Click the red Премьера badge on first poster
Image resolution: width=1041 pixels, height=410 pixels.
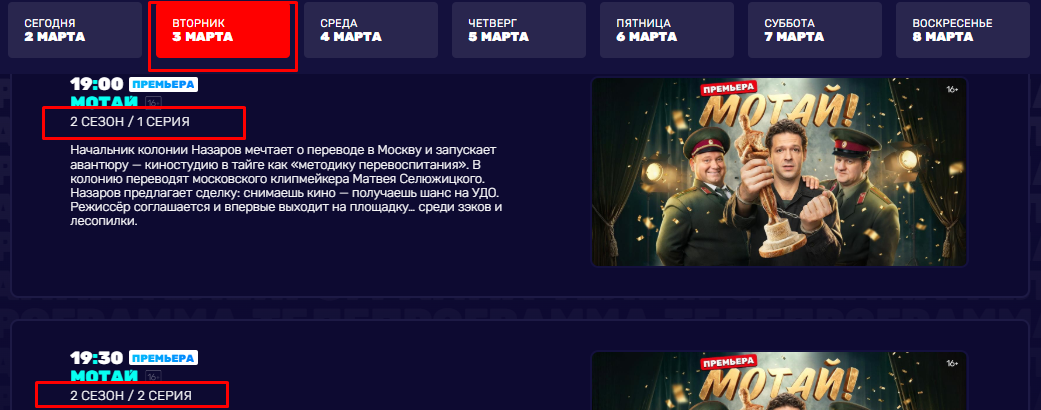pyautogui.click(x=729, y=87)
